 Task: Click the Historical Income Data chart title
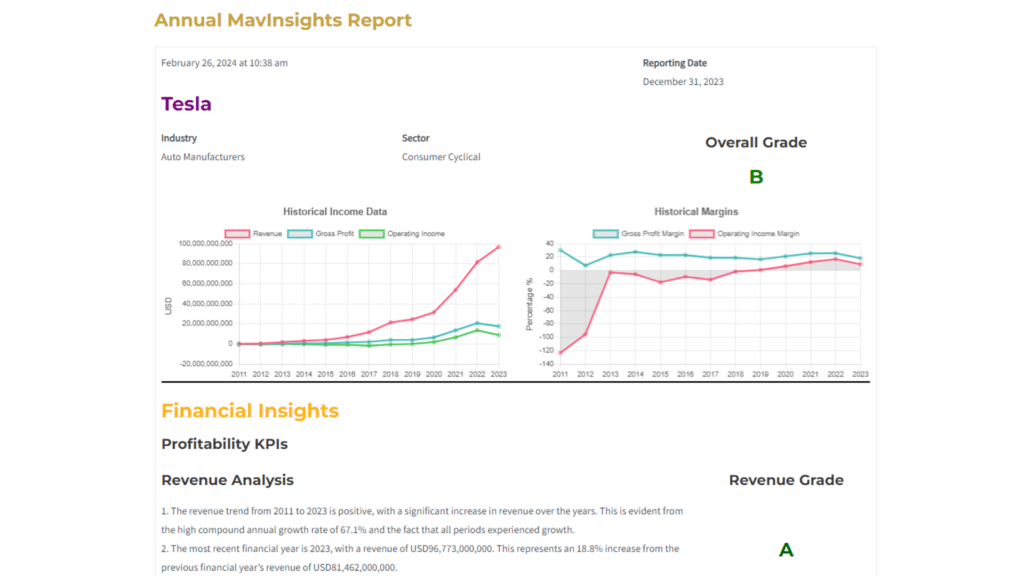point(335,212)
